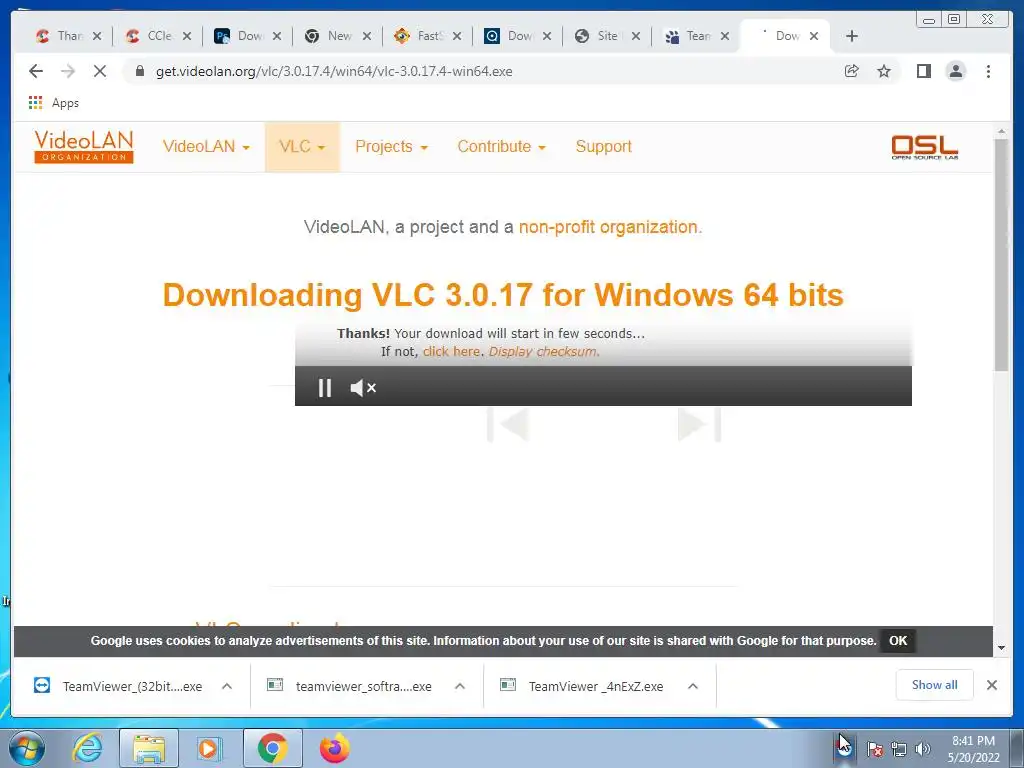Open the Windows Start menu
This screenshot has width=1024, height=768.
point(27,748)
